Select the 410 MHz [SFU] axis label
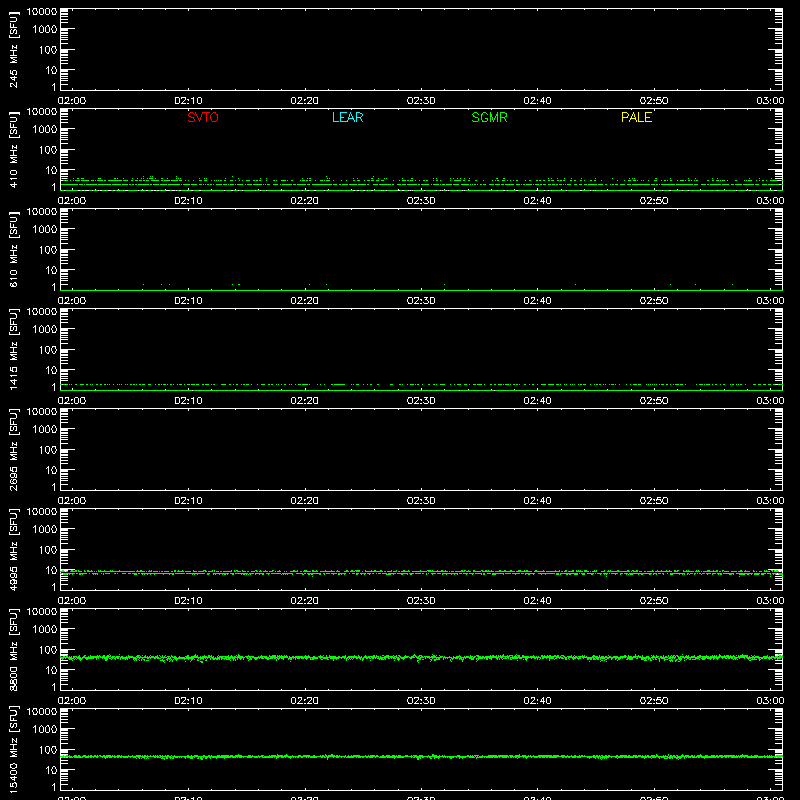This screenshot has width=800, height=800. (x=13, y=149)
